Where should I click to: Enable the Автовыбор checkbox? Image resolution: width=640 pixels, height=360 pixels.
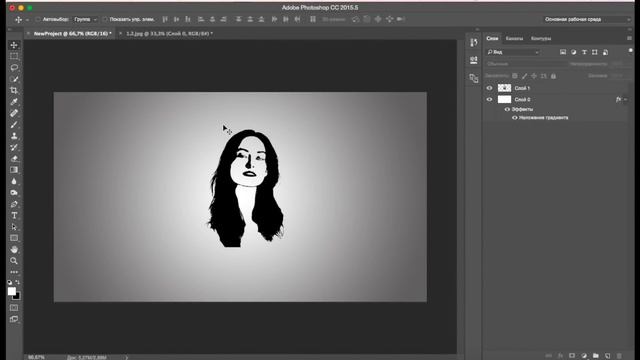(x=38, y=19)
